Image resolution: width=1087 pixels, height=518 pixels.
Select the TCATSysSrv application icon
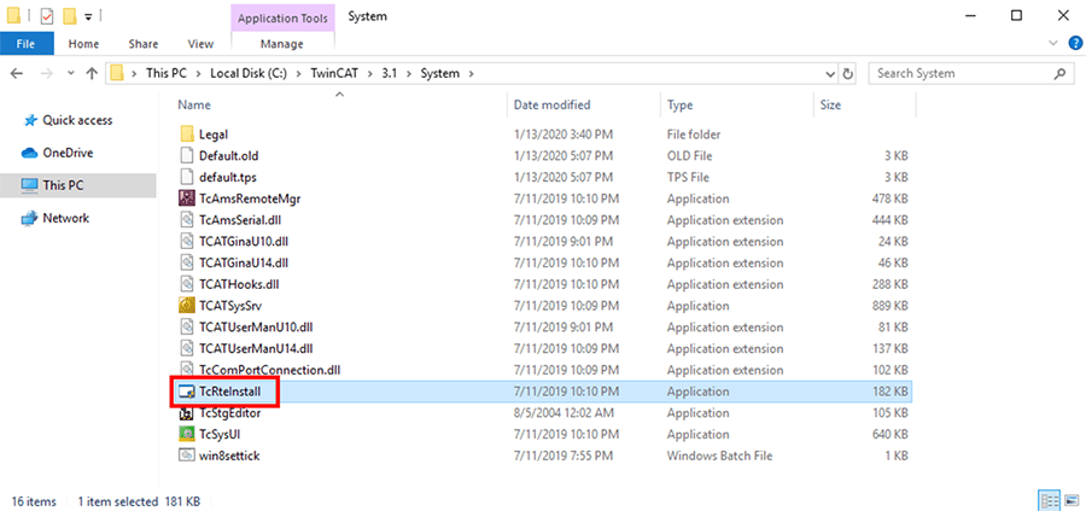(187, 306)
